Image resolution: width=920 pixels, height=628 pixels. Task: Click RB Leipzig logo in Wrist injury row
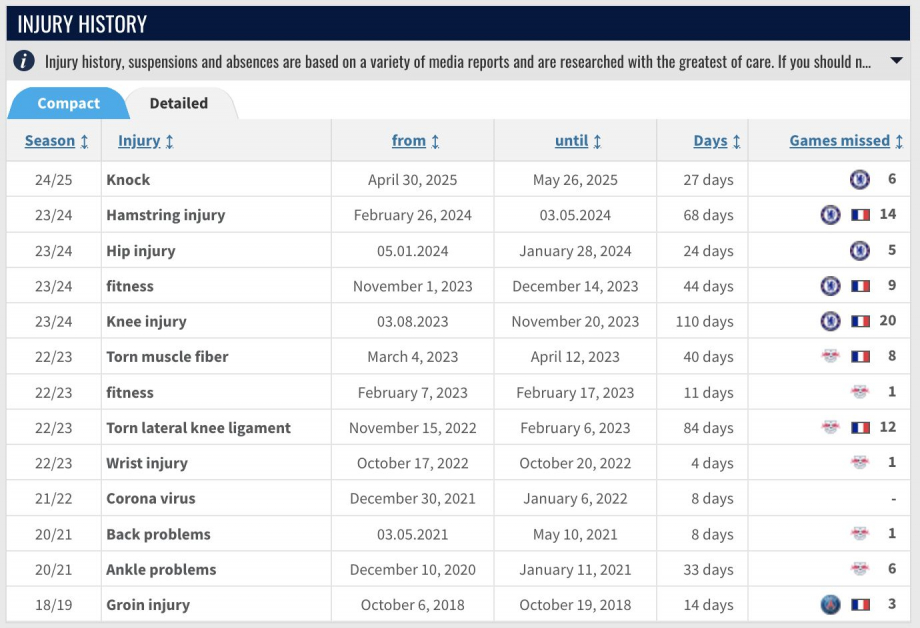click(x=859, y=463)
